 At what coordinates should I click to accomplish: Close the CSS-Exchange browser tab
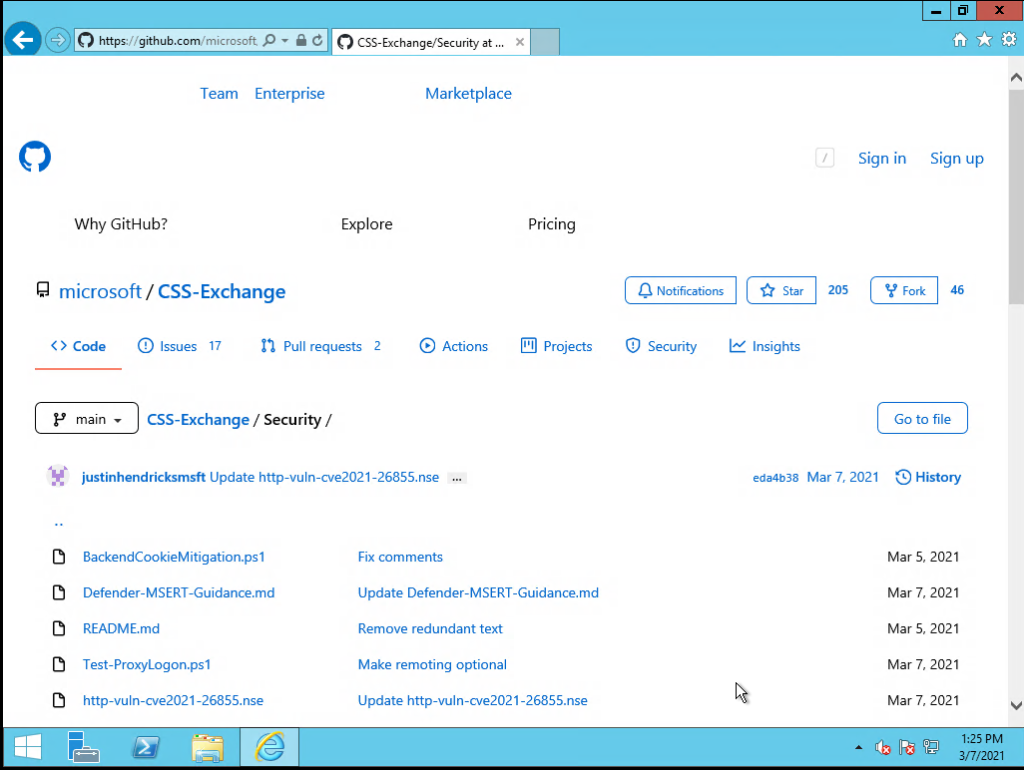520,42
